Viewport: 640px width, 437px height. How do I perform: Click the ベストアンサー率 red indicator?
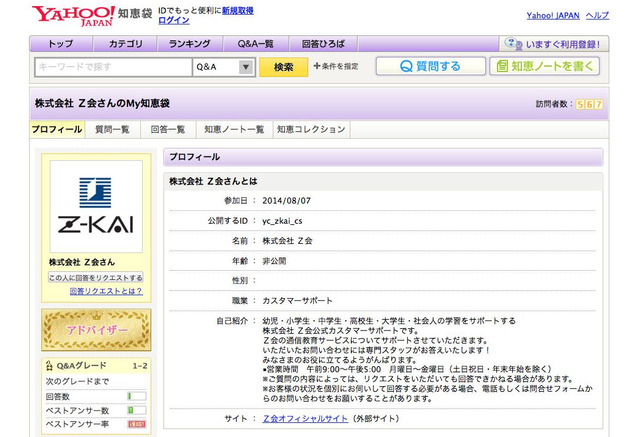pyautogui.click(x=137, y=424)
